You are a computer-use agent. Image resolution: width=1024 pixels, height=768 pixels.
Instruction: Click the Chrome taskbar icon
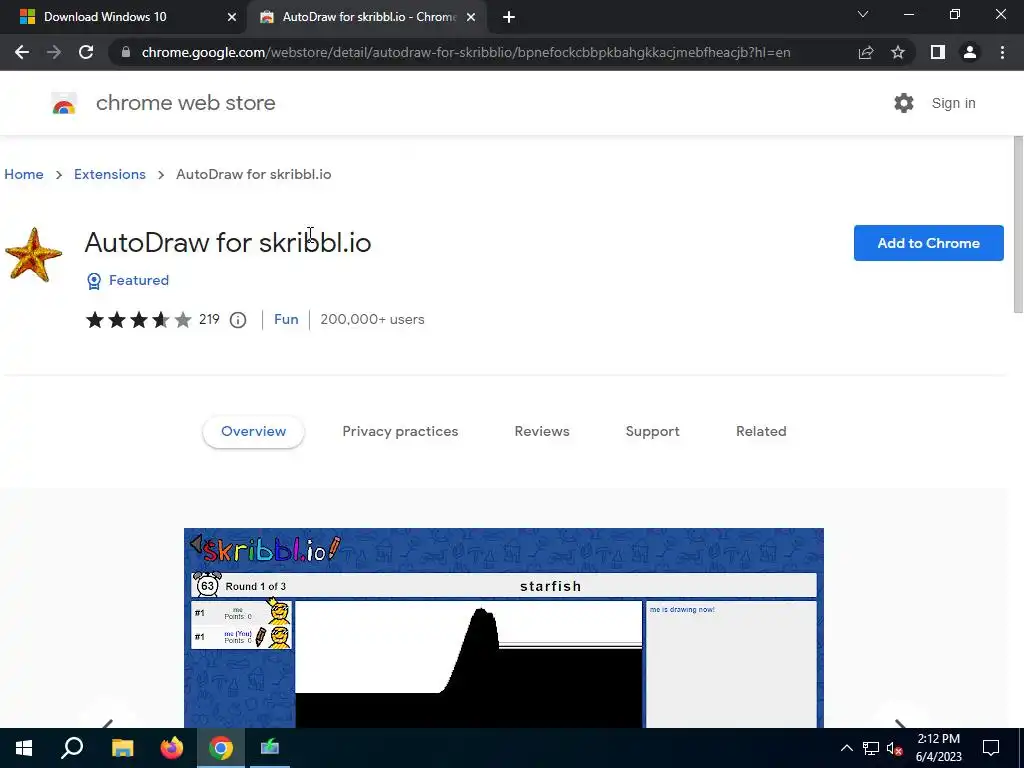[x=221, y=748]
